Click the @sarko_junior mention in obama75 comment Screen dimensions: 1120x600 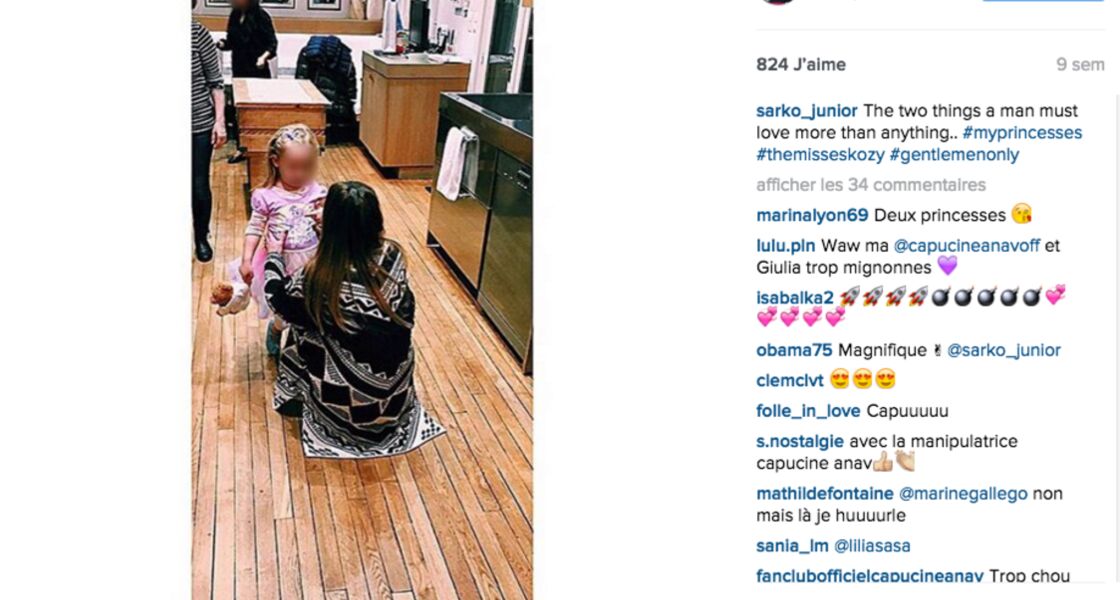(x=1004, y=351)
